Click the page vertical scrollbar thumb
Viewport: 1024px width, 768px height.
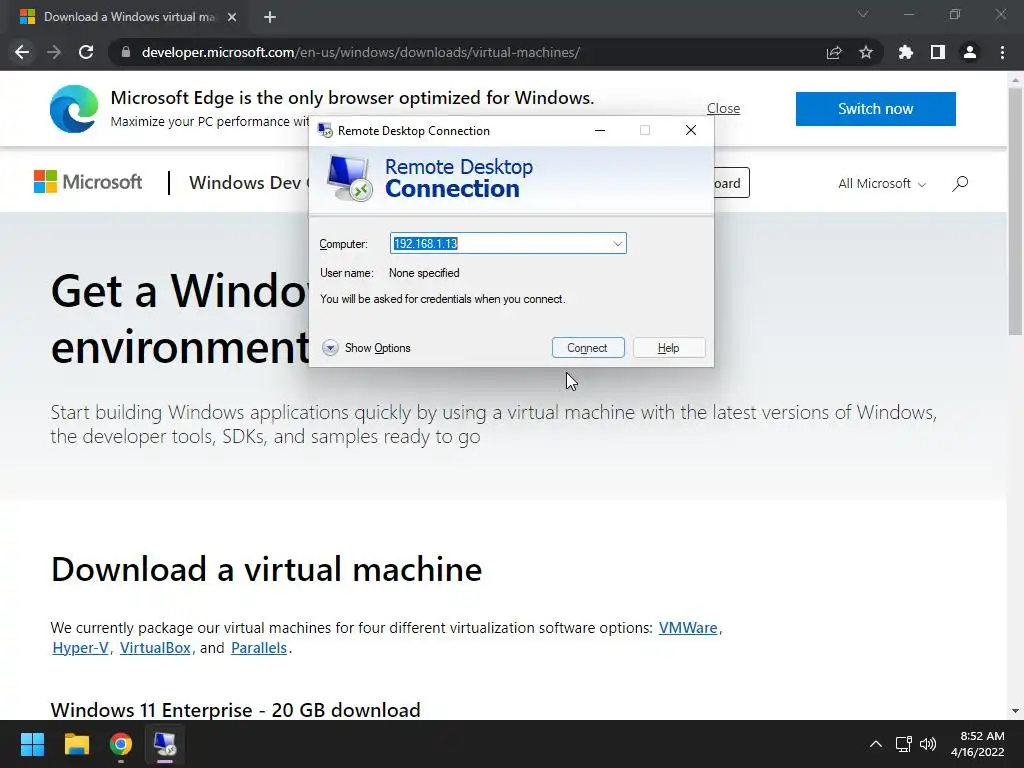(x=1015, y=212)
